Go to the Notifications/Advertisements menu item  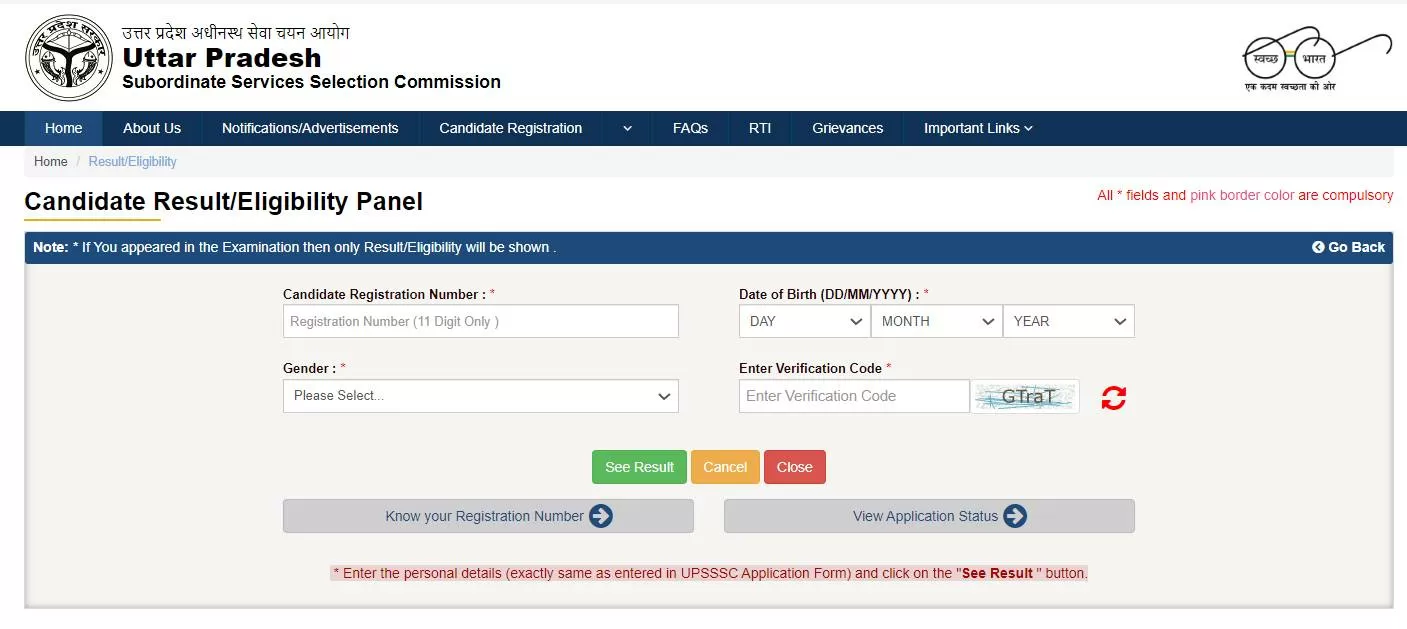point(310,128)
